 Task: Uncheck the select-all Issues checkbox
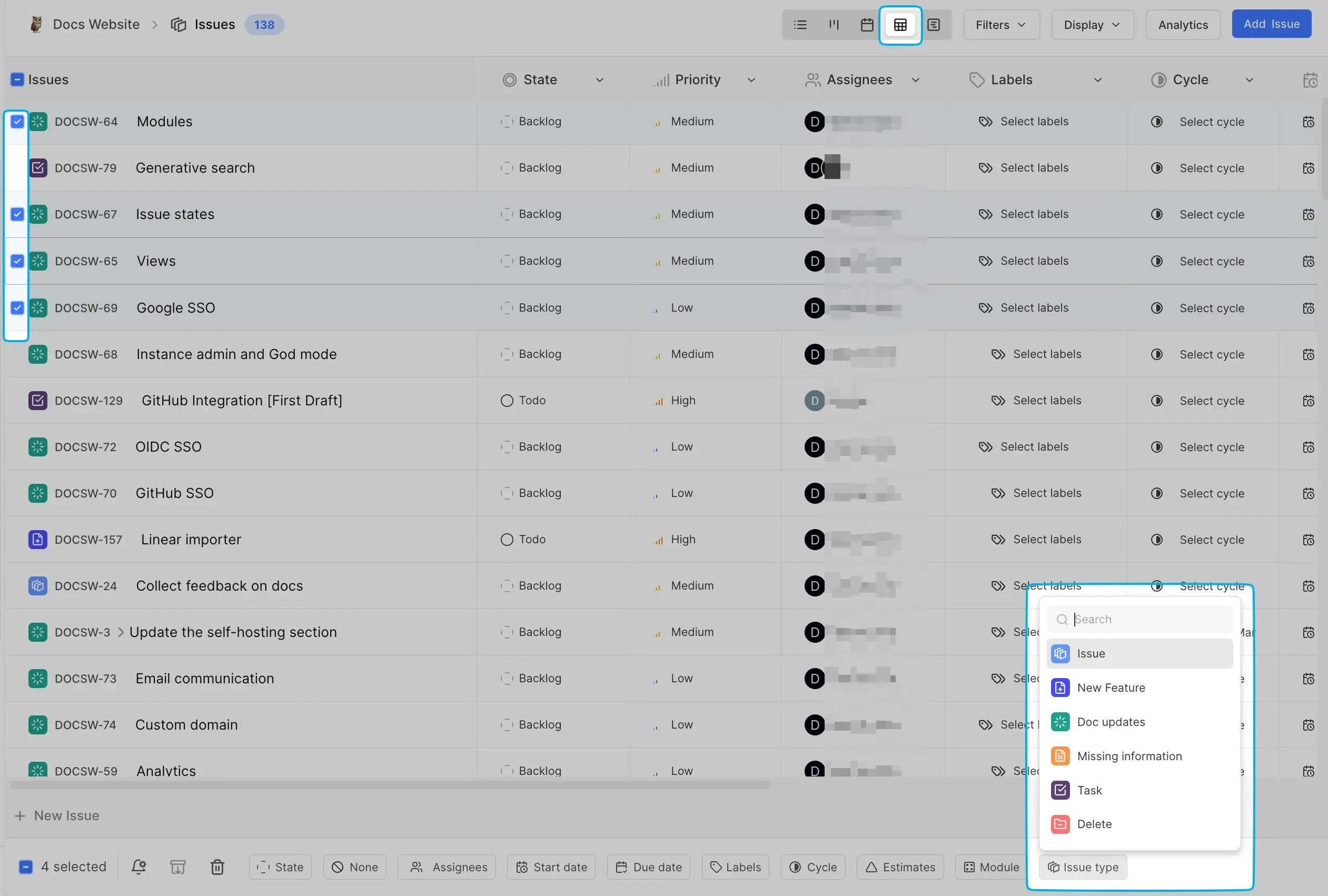pos(16,79)
